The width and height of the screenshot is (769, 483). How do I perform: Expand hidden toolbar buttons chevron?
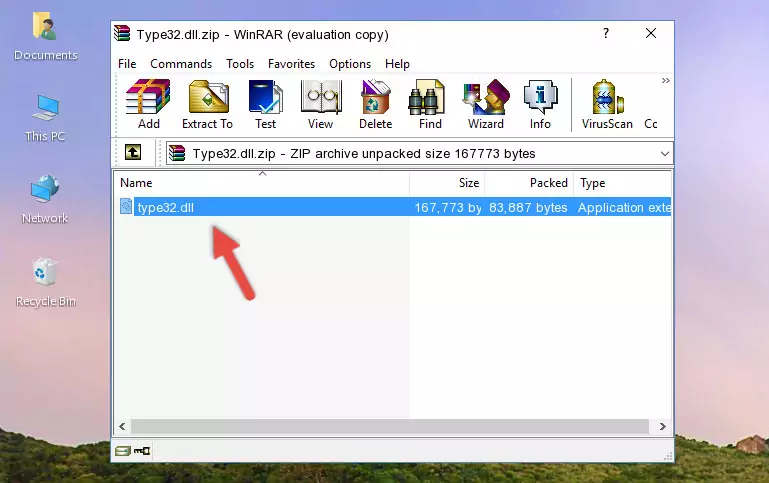point(666,80)
